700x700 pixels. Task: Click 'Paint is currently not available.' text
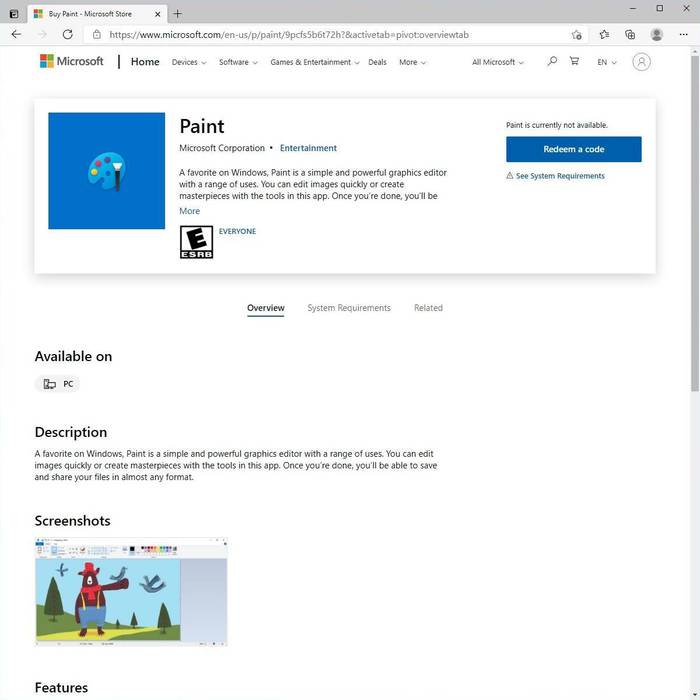tap(557, 125)
